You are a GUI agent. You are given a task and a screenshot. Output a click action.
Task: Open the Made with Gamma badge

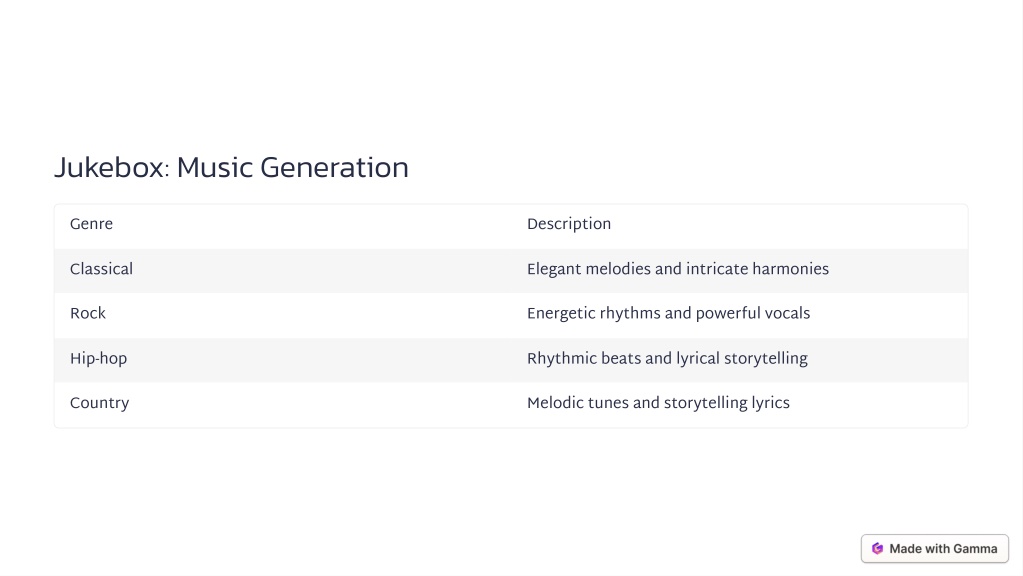(x=934, y=549)
